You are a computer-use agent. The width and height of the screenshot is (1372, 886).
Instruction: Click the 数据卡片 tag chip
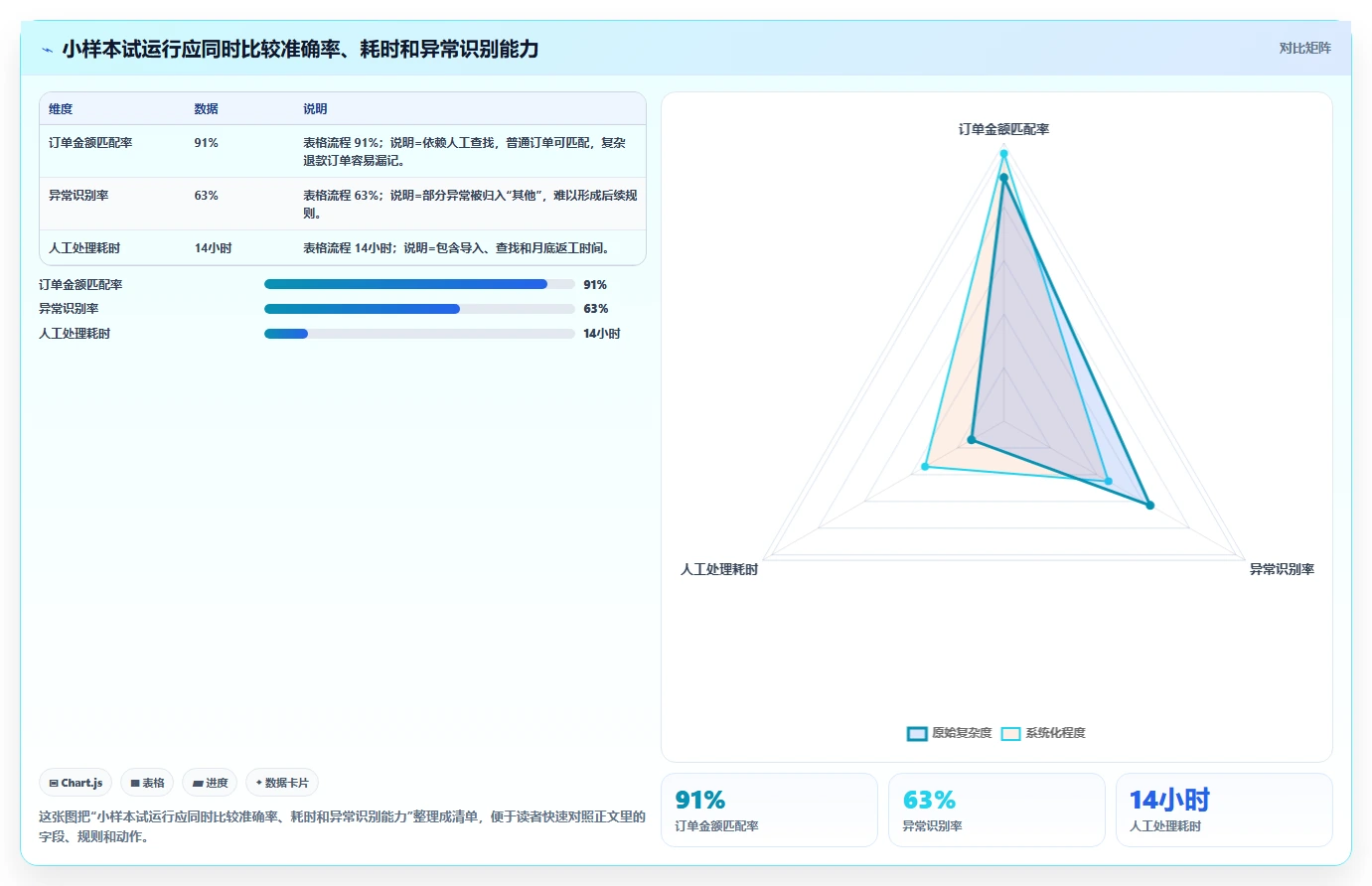tap(282, 783)
